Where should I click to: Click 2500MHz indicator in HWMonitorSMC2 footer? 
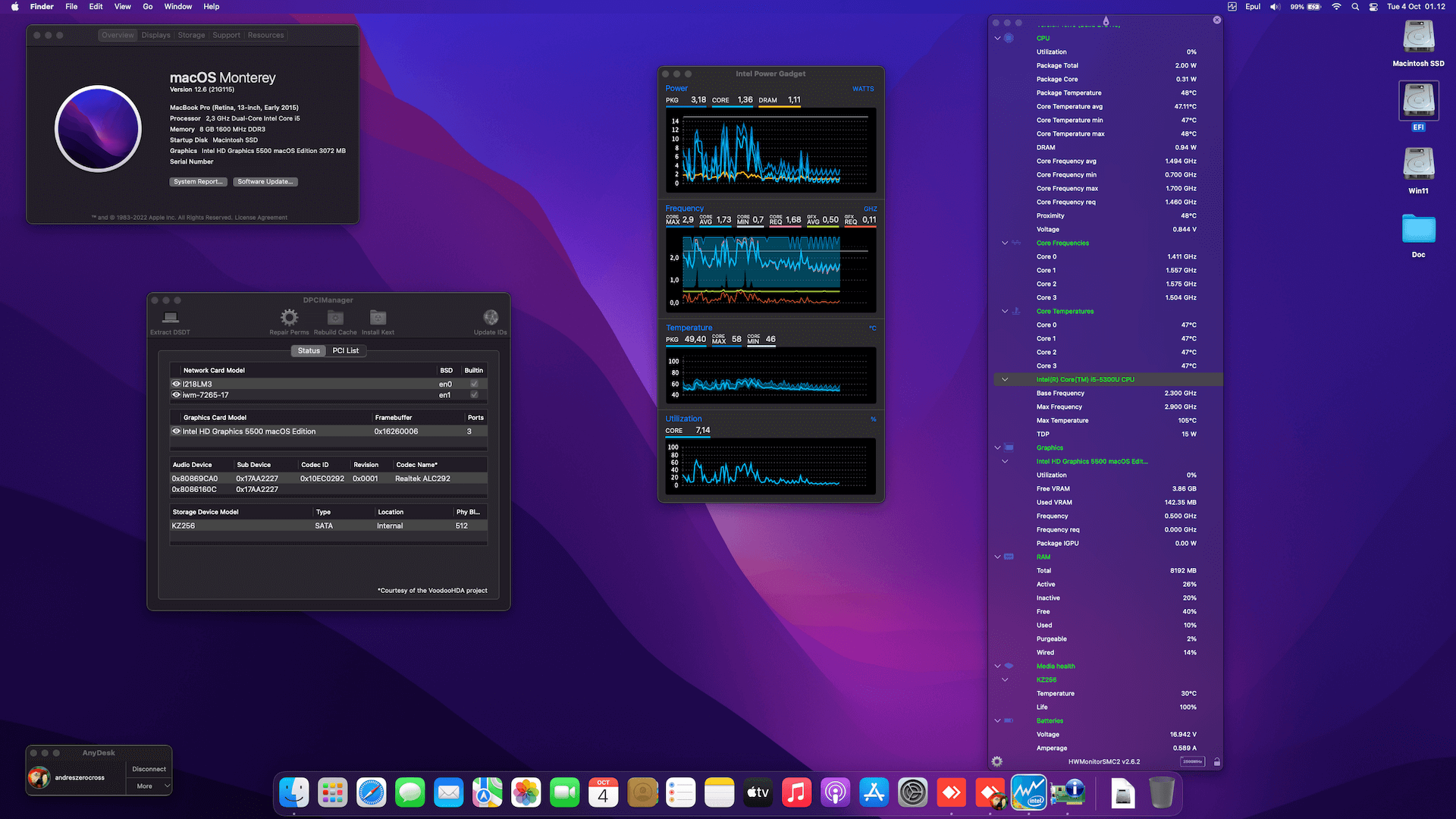click(1192, 761)
